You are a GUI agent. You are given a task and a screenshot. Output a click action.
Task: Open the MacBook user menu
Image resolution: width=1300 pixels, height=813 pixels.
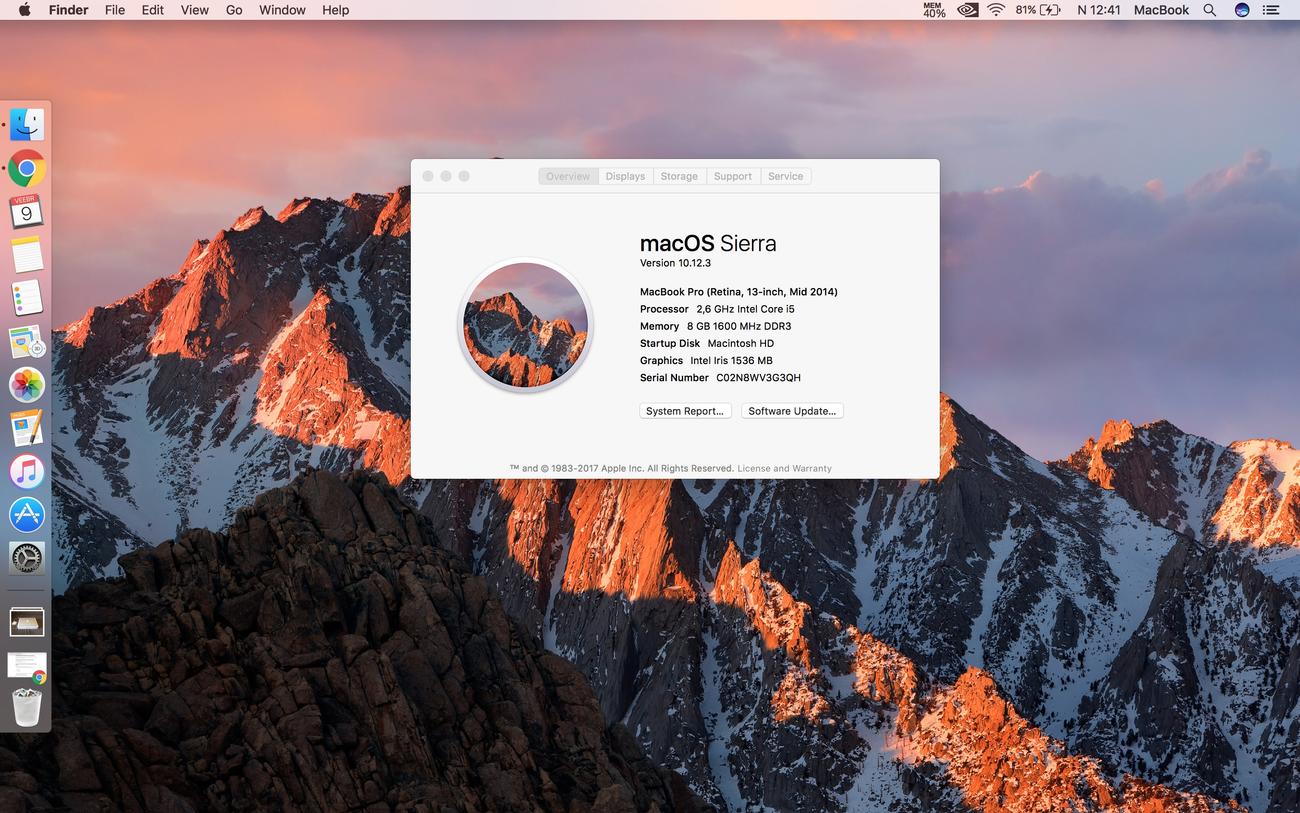pyautogui.click(x=1161, y=10)
